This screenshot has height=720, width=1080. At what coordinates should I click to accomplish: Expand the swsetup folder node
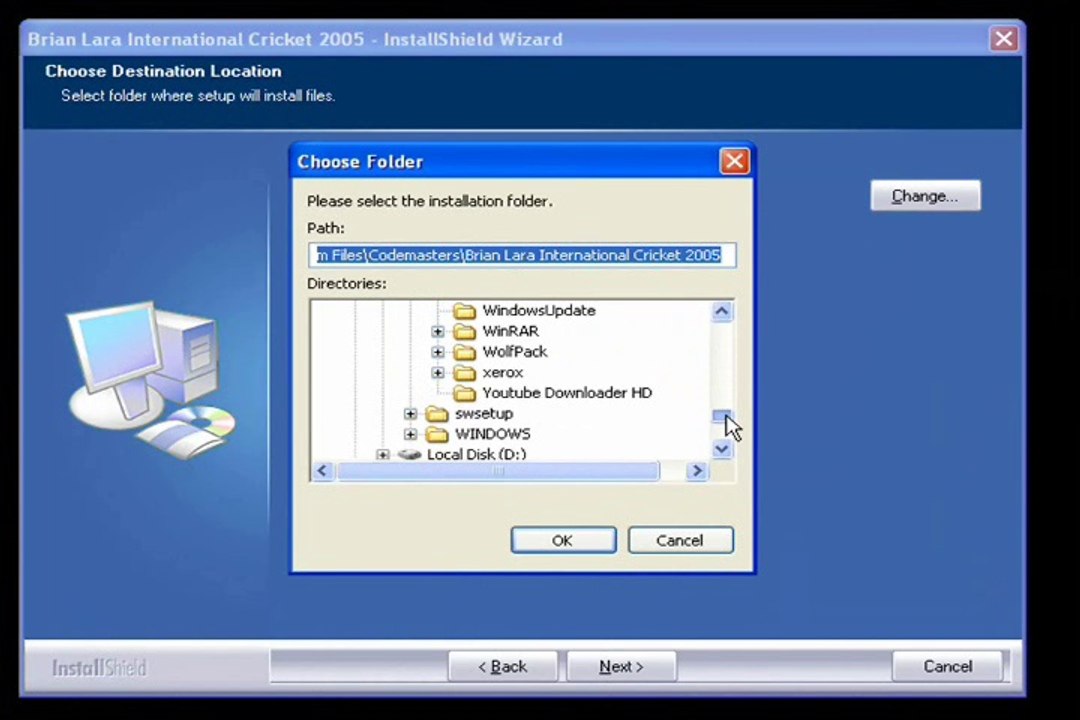point(410,414)
